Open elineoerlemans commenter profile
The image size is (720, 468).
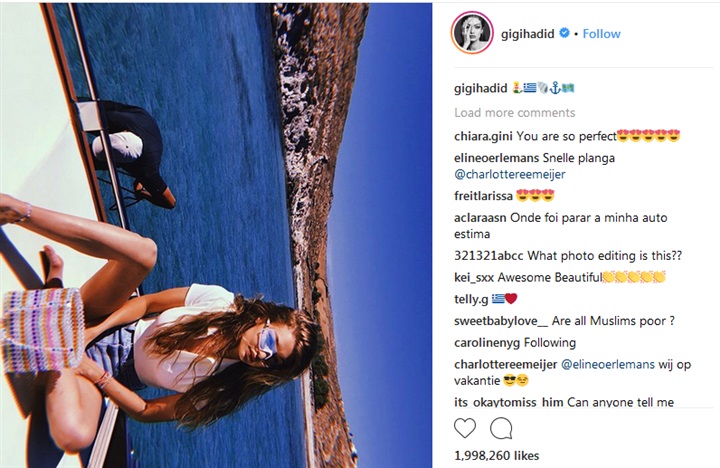tap(496, 158)
